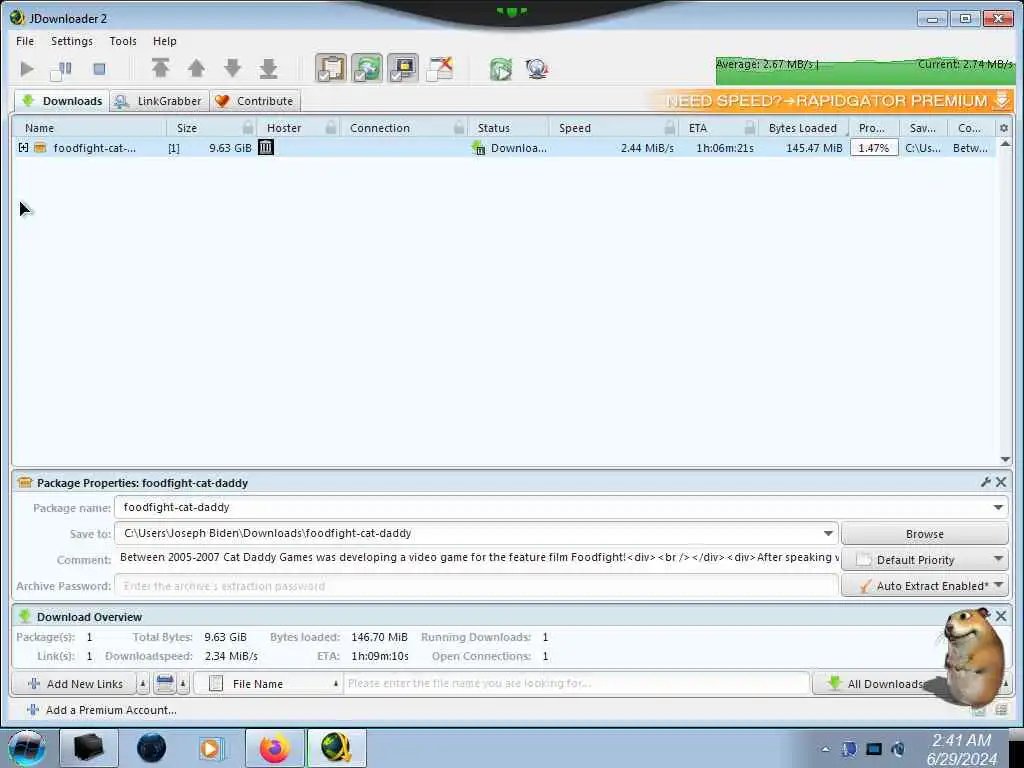This screenshot has width=1024, height=768.
Task: Toggle automatic reconnect in the toolbar
Action: coord(367,69)
